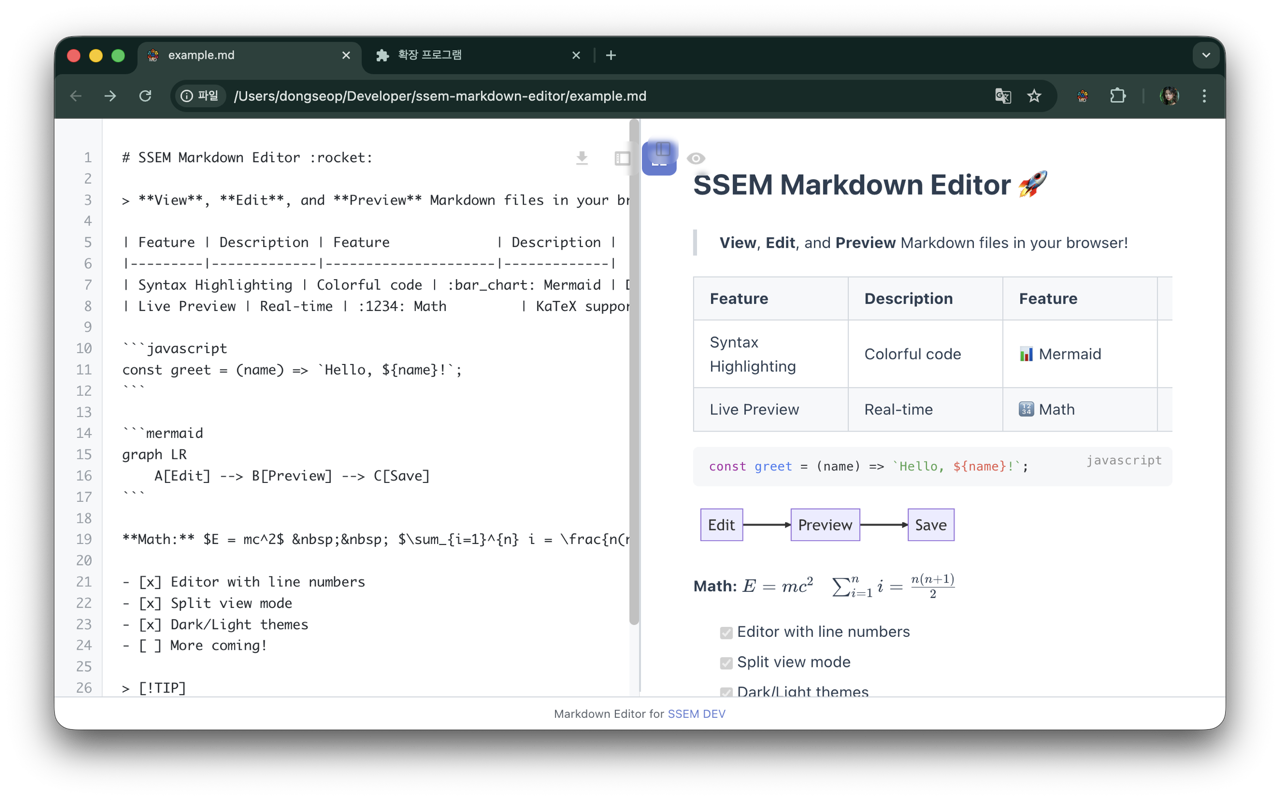Click the Mermaid table cell
This screenshot has width=1280, height=800.
click(x=1080, y=354)
